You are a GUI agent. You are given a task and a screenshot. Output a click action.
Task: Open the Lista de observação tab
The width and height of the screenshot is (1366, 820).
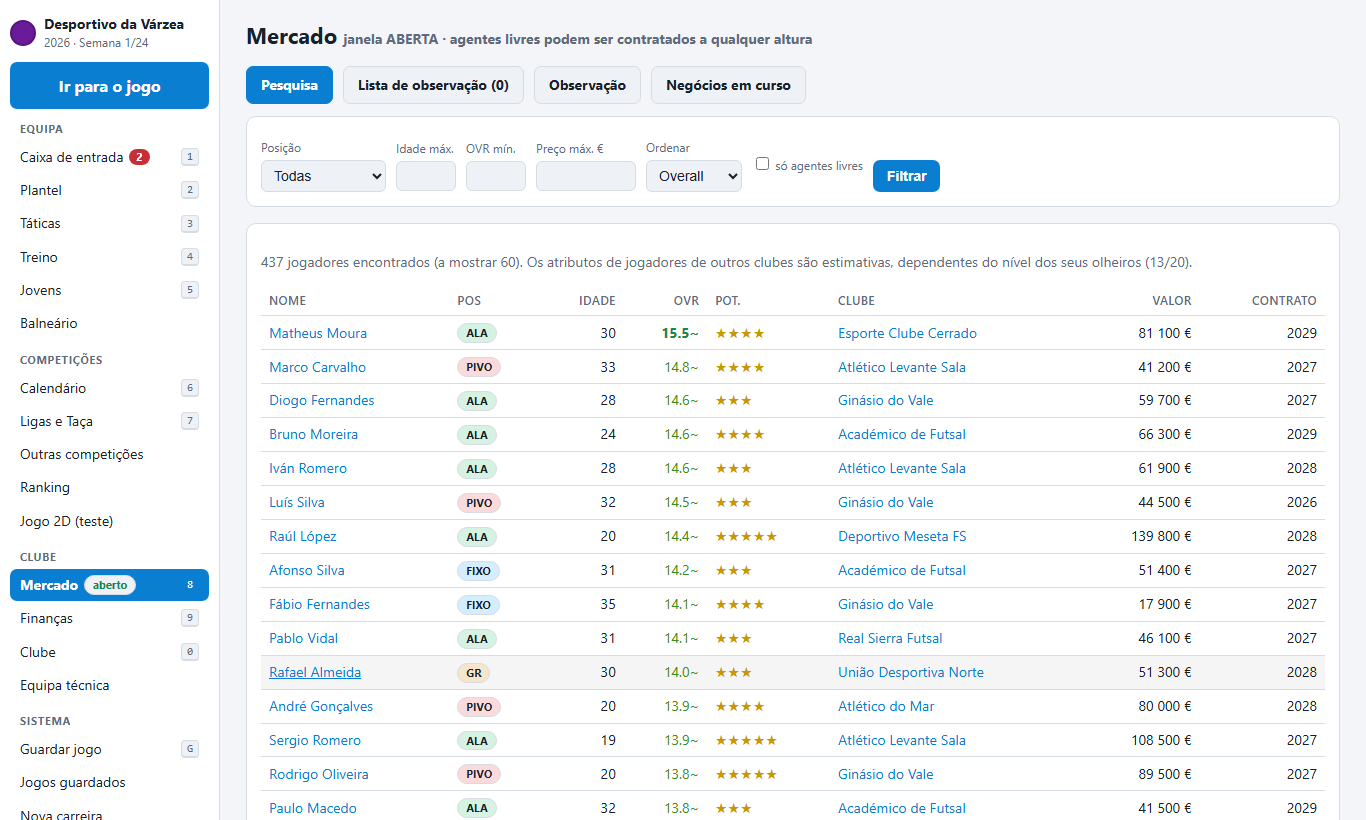tap(433, 85)
